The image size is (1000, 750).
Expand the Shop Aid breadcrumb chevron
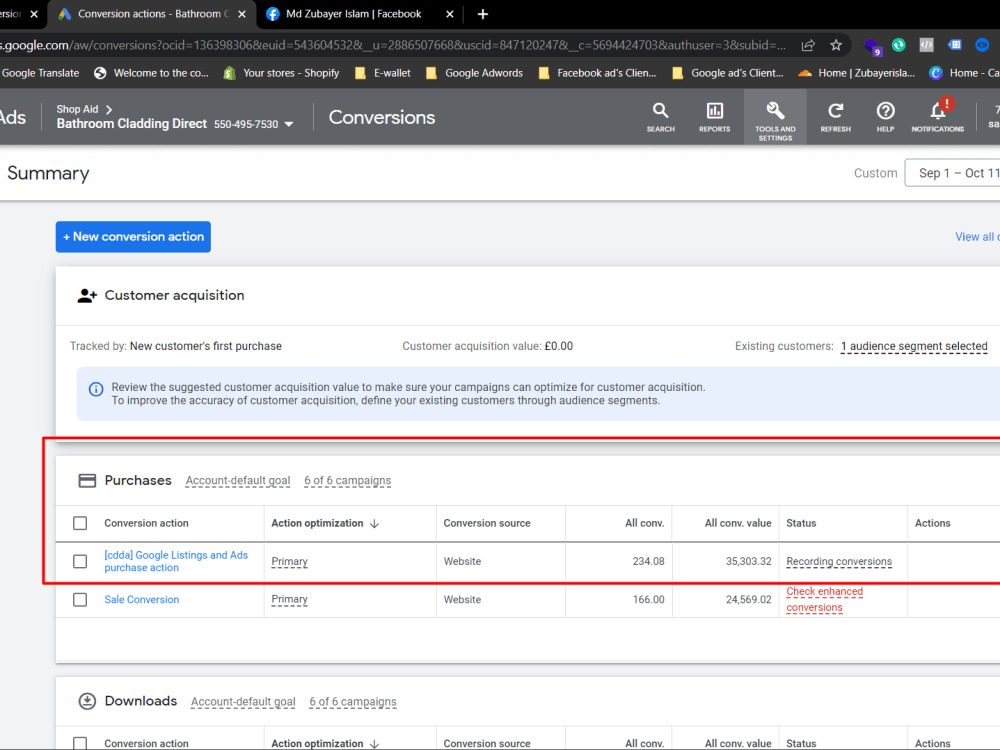108,110
